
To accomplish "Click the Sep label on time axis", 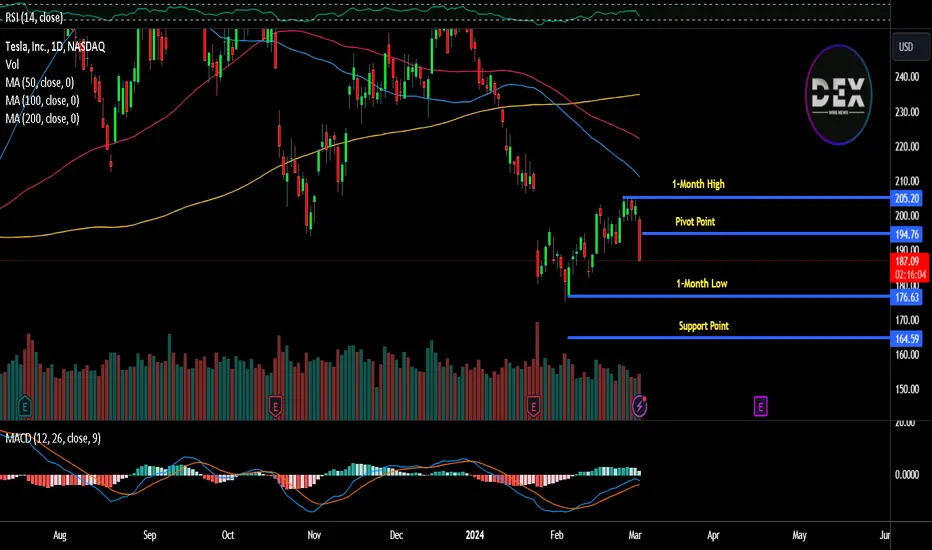I will (x=150, y=535).
